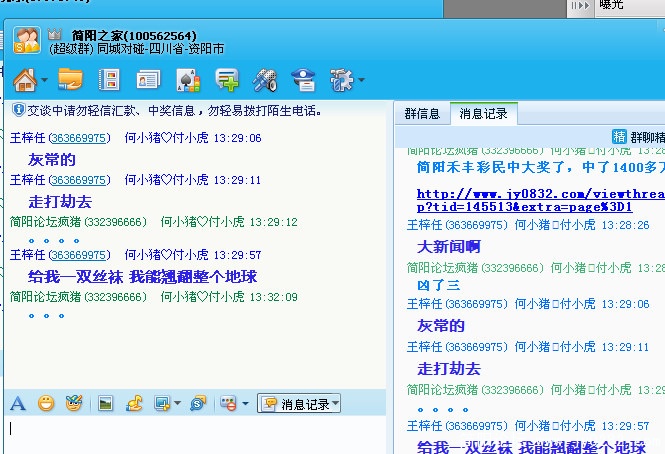Screen dimensions: 665x454
Task: Click 363669975 link at 13:29:06 message
Action: 79,138
